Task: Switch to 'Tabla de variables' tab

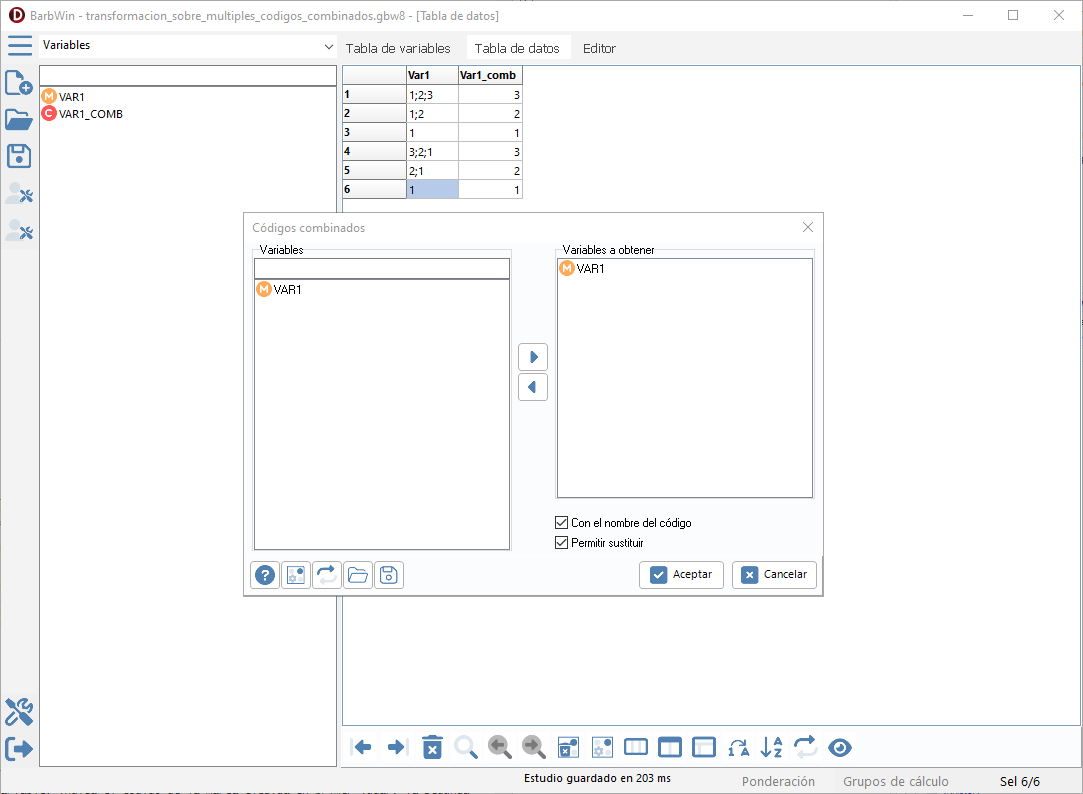Action: pyautogui.click(x=398, y=48)
